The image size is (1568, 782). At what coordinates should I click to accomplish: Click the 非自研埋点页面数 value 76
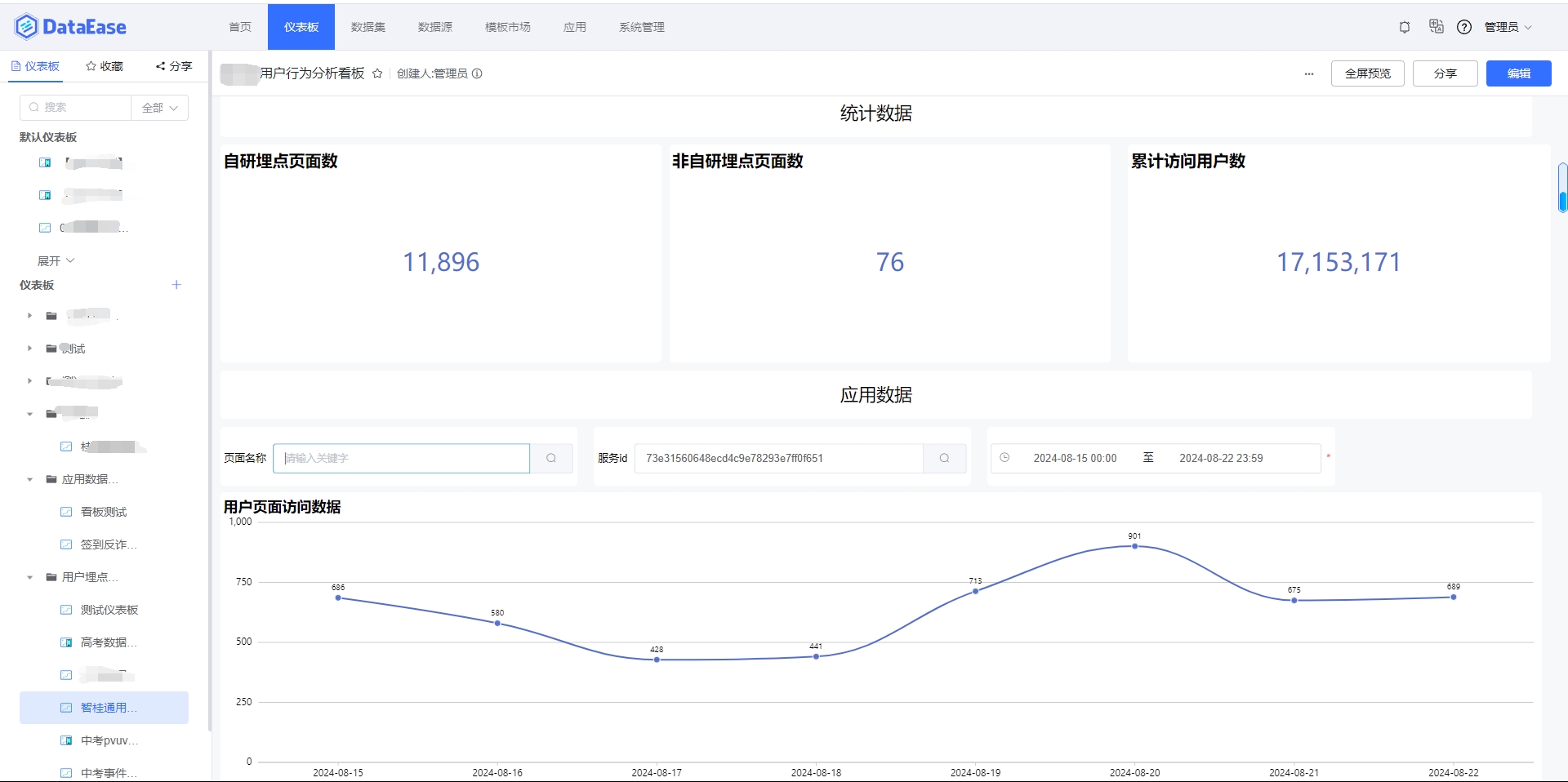tap(890, 262)
